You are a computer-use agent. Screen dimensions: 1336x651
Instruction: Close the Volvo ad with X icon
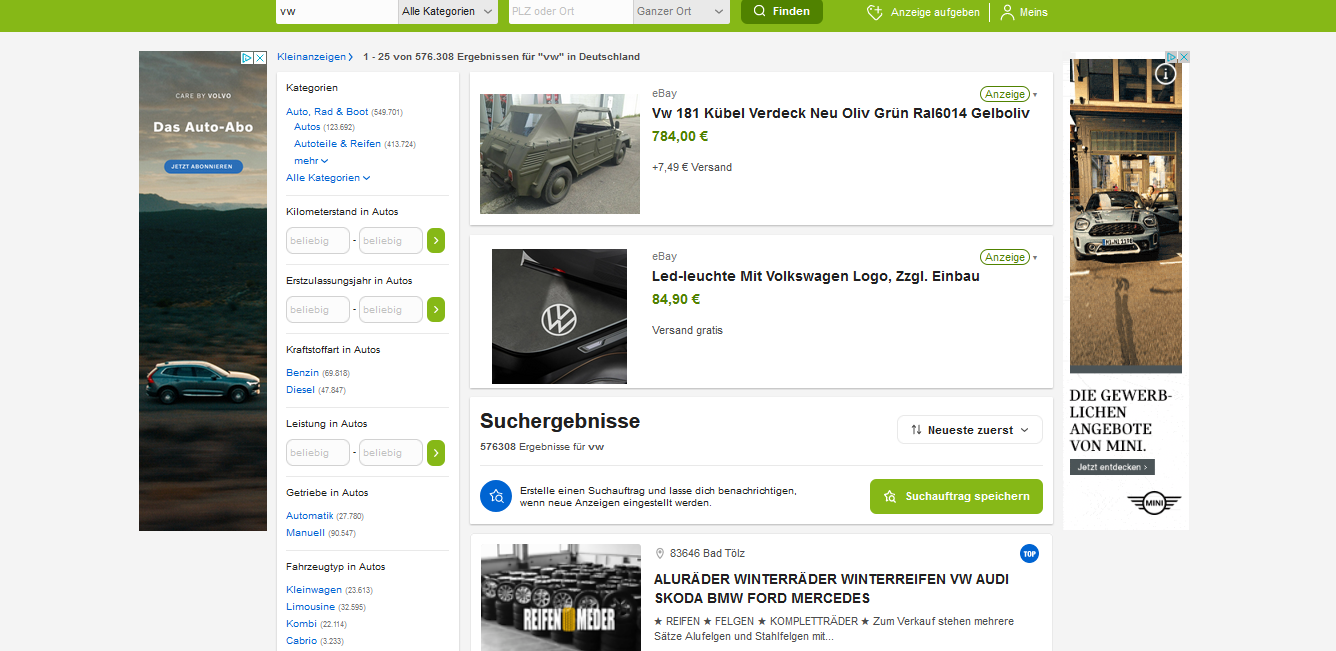(260, 58)
